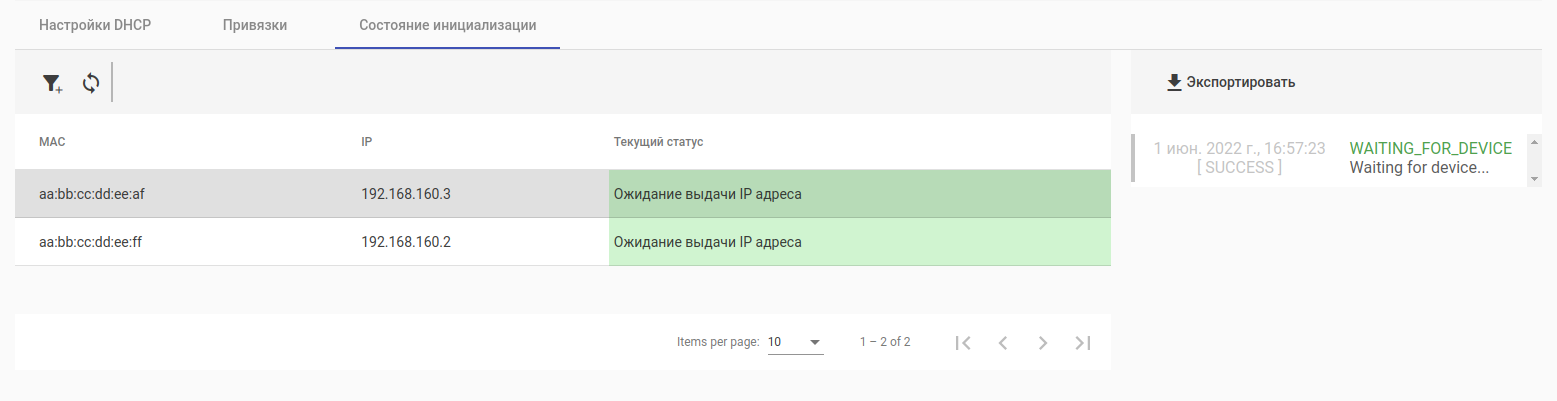This screenshot has height=401, width=1557.
Task: Click the add filter funnel icon
Action: [x=52, y=84]
